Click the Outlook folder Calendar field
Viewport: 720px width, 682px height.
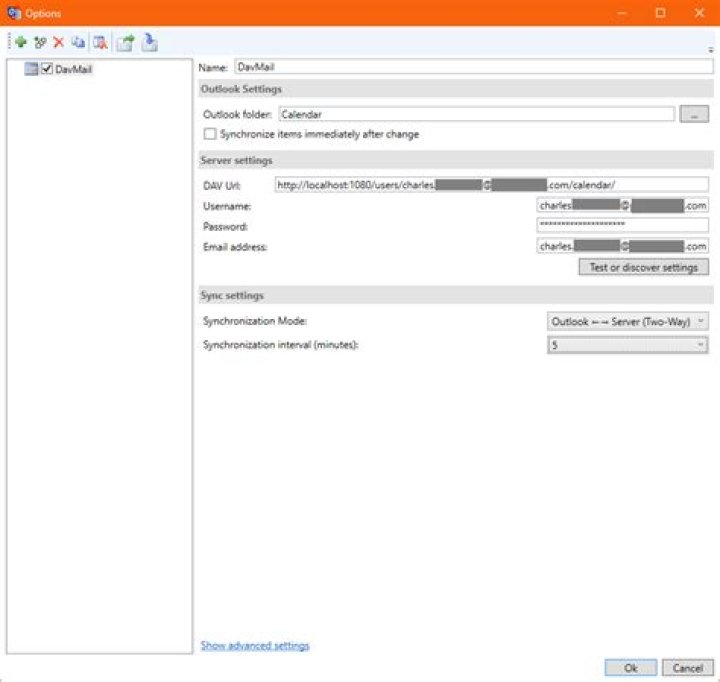coord(477,114)
